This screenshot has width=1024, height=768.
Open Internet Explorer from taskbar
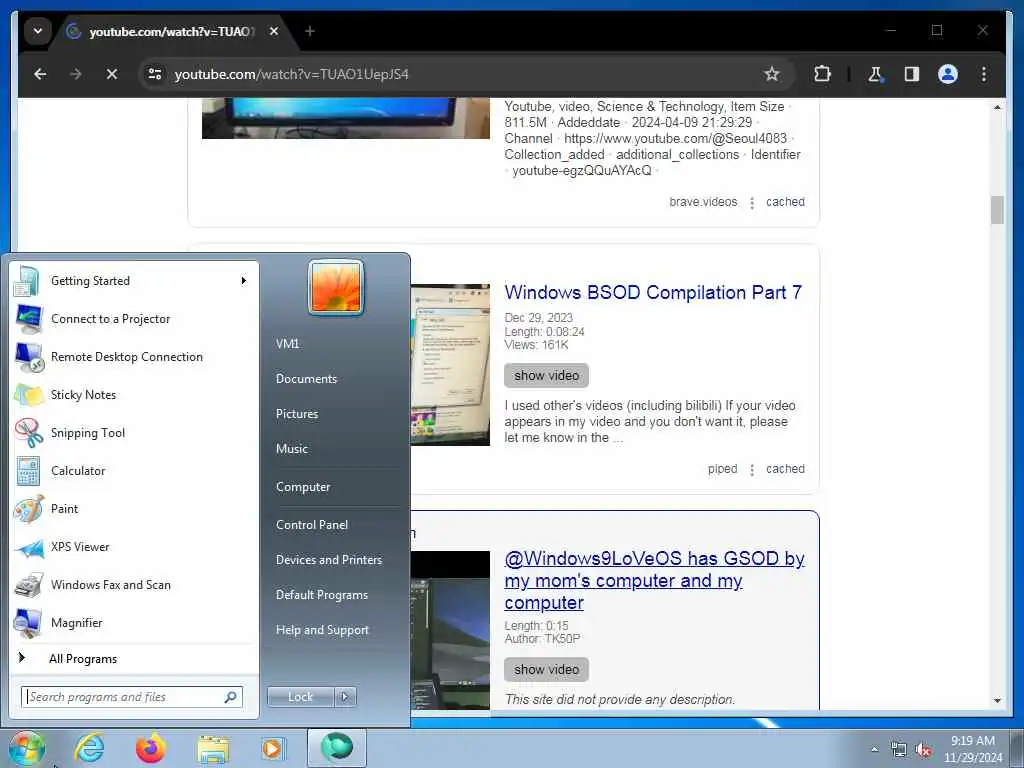89,748
